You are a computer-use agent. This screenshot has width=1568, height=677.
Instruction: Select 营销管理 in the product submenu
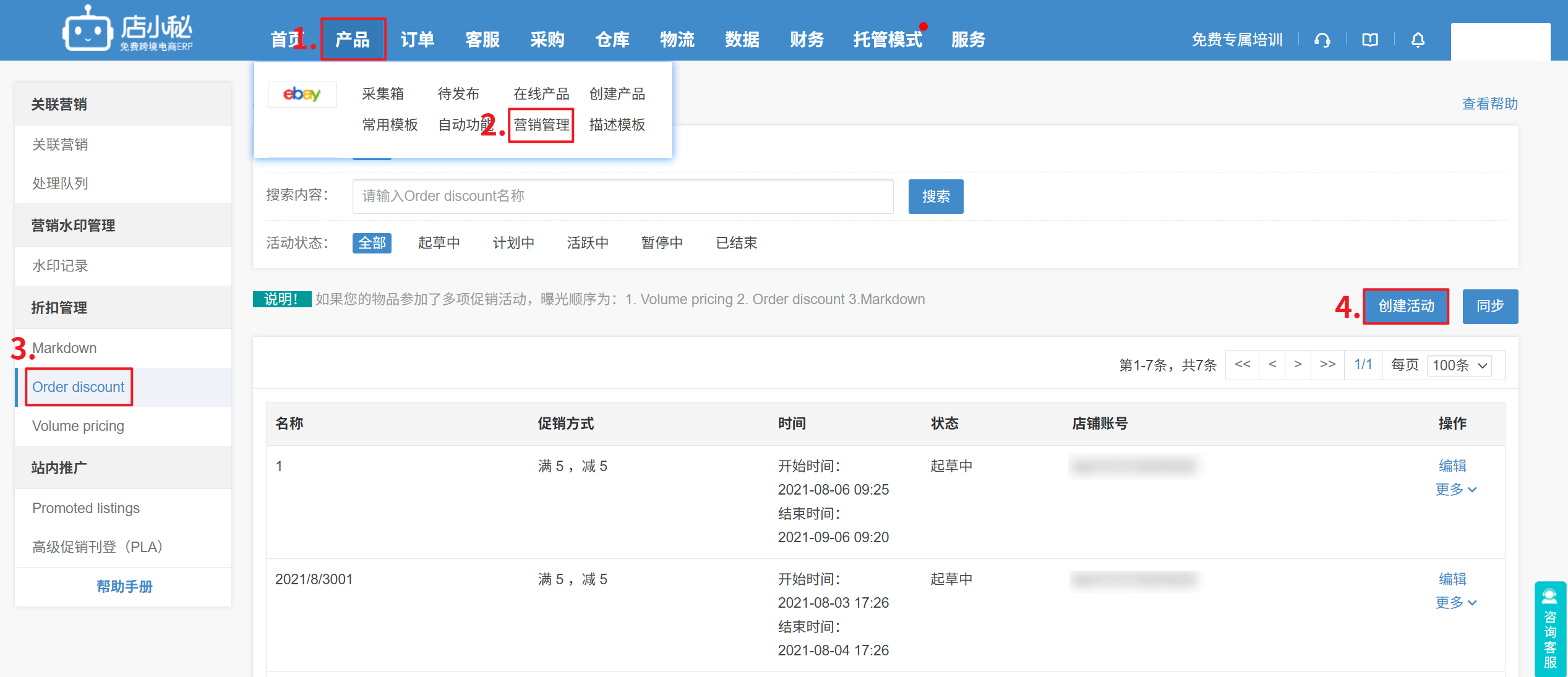pos(541,125)
